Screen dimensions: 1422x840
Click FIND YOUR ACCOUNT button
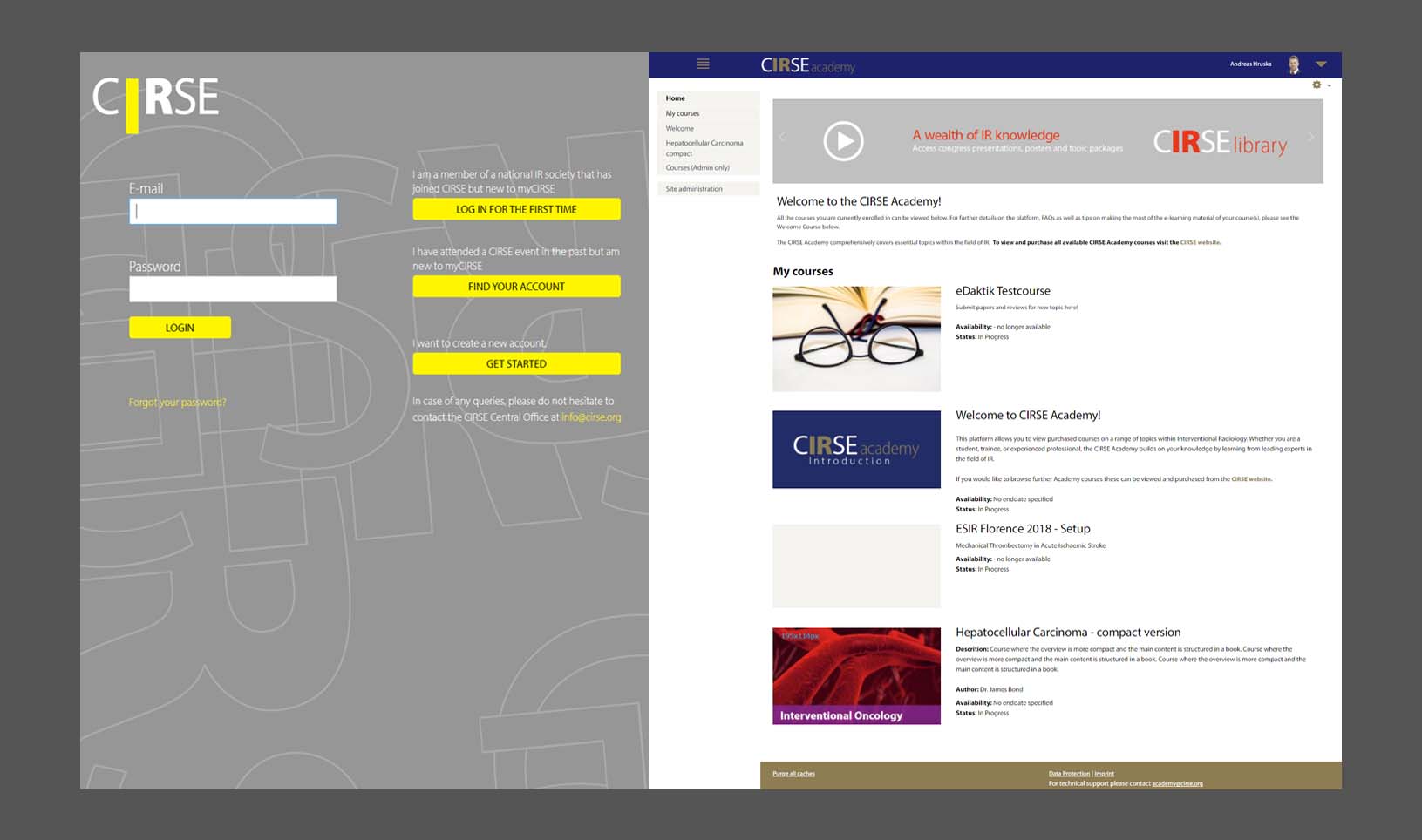pos(516,287)
